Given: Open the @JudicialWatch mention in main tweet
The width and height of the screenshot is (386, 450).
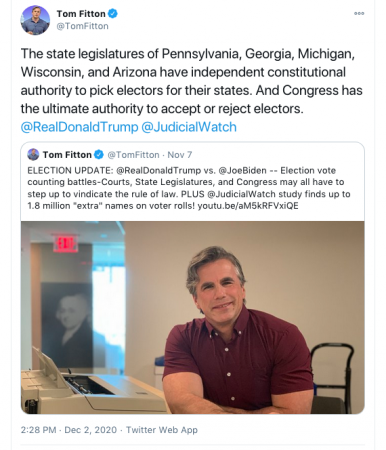Looking at the screenshot, I should tap(189, 127).
